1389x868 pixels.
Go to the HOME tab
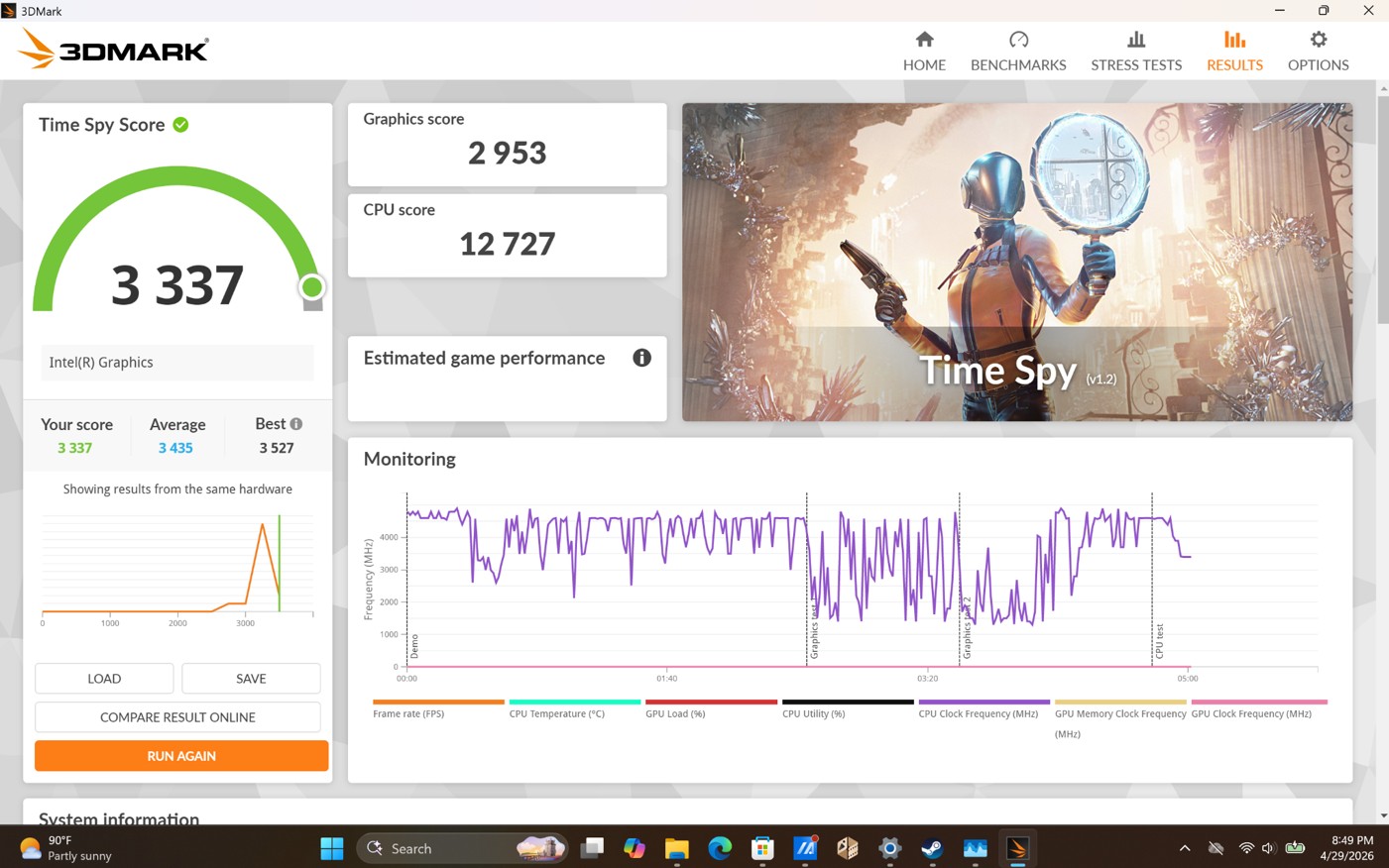pyautogui.click(x=924, y=51)
